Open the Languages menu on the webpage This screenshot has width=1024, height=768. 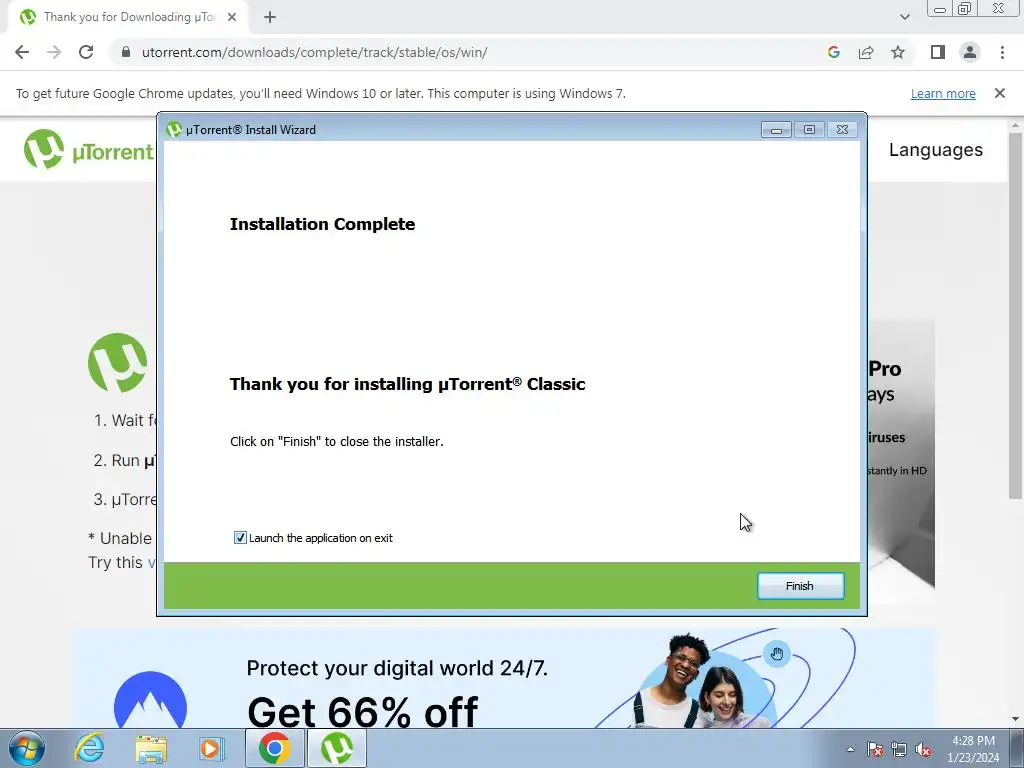pos(935,150)
